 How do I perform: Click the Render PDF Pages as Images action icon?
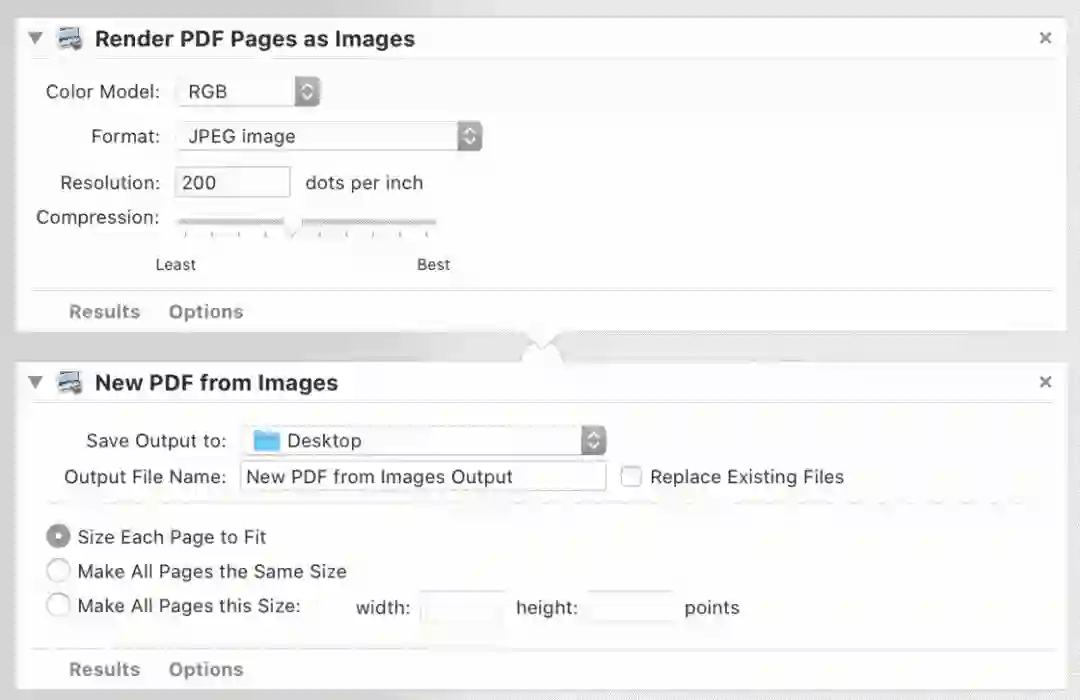69,39
